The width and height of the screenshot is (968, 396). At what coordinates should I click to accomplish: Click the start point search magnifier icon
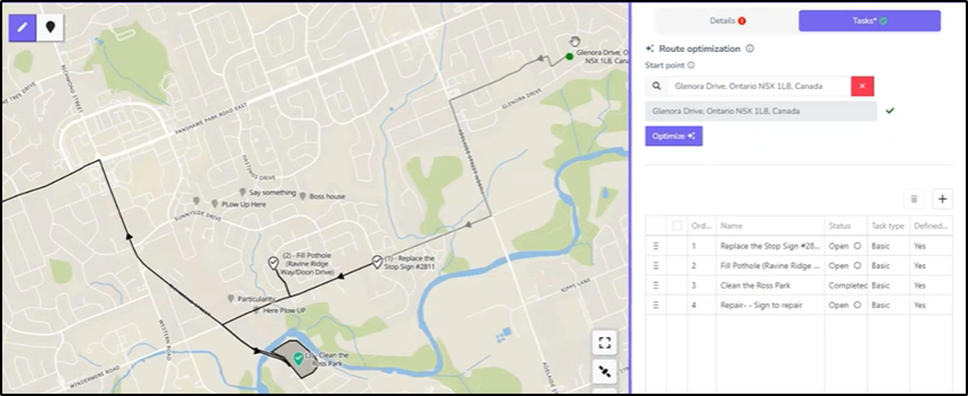point(656,86)
